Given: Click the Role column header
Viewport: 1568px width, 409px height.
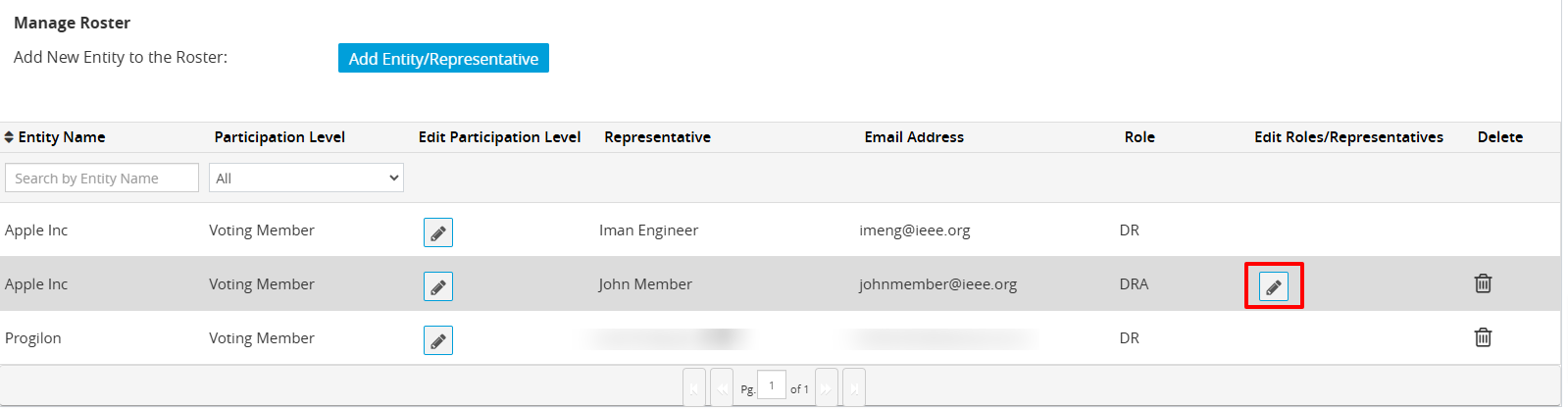Looking at the screenshot, I should pyautogui.click(x=1139, y=137).
